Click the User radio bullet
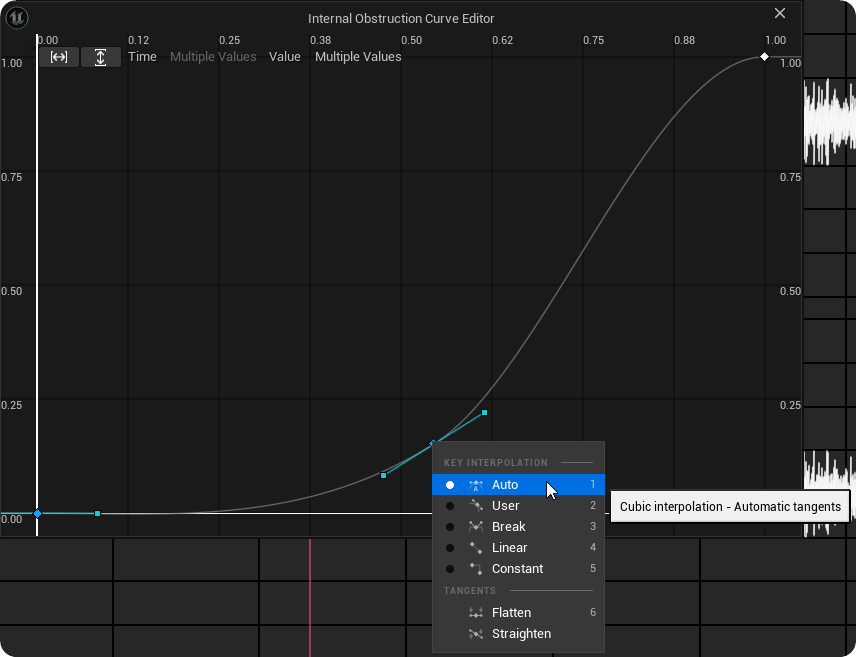This screenshot has width=856, height=657. point(450,506)
